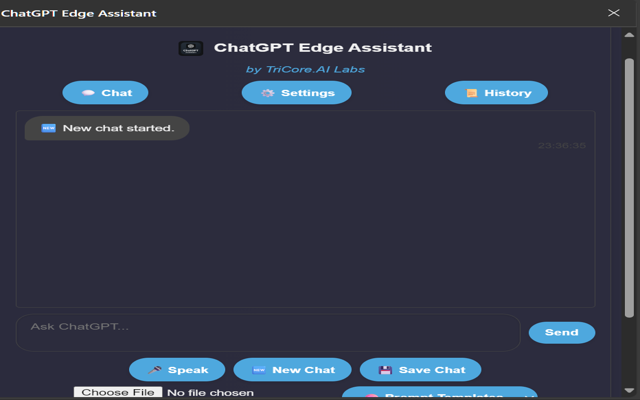
Task: Click the ChatGPT Edge Assistant logo icon
Action: coord(191,48)
